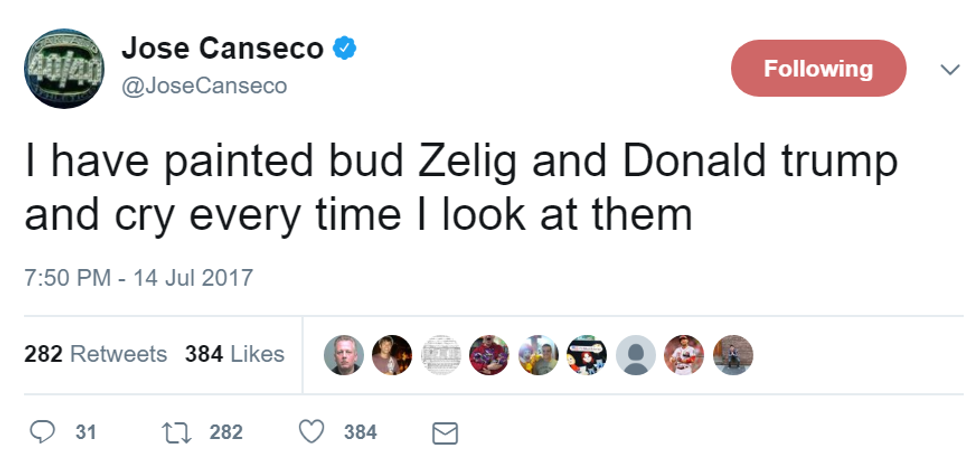Click the white document-image liker avatar
The image size is (980, 469).
tap(441, 354)
